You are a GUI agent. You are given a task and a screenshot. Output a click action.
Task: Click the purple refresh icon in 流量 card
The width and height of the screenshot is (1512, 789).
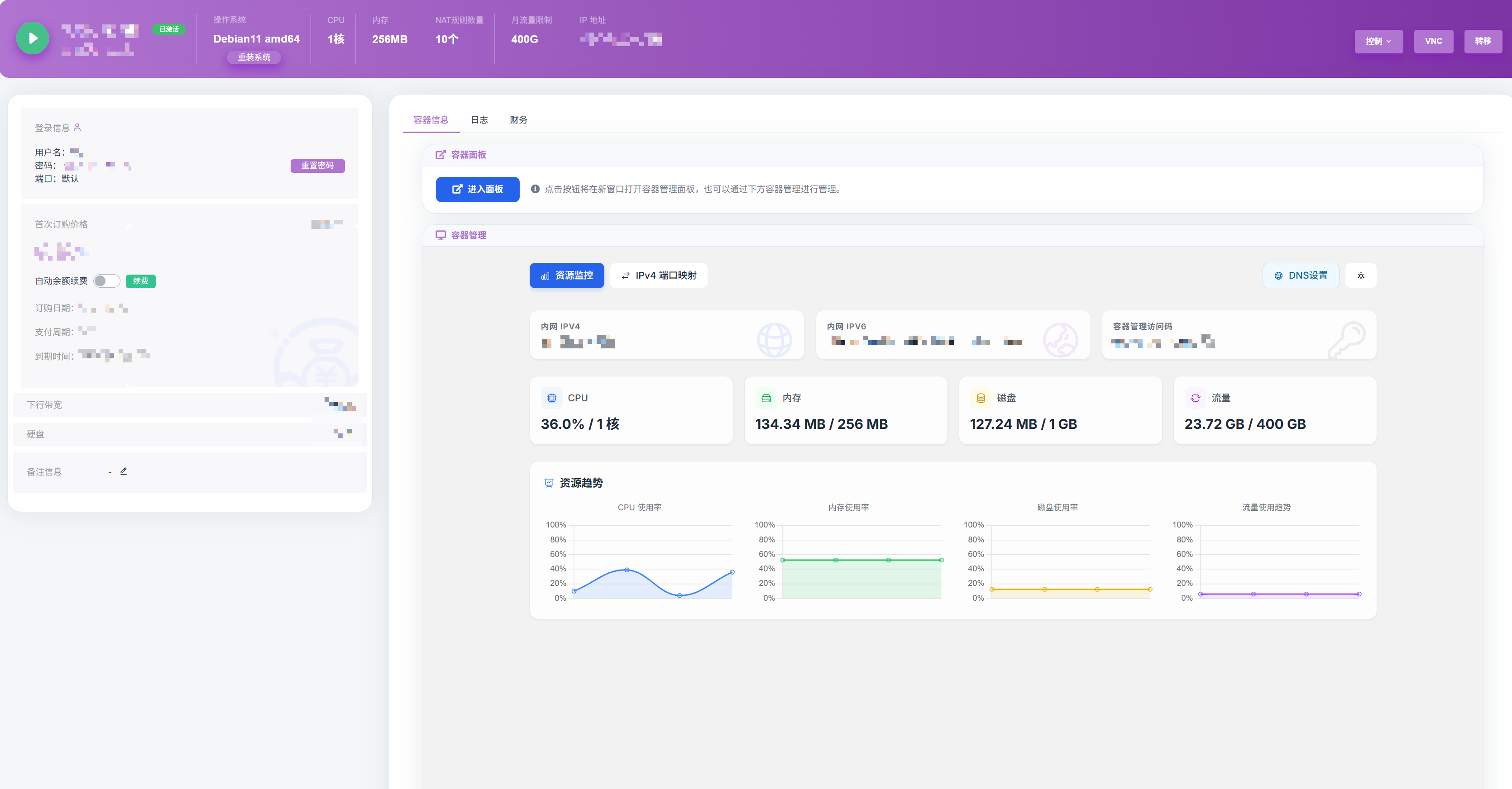point(1195,398)
